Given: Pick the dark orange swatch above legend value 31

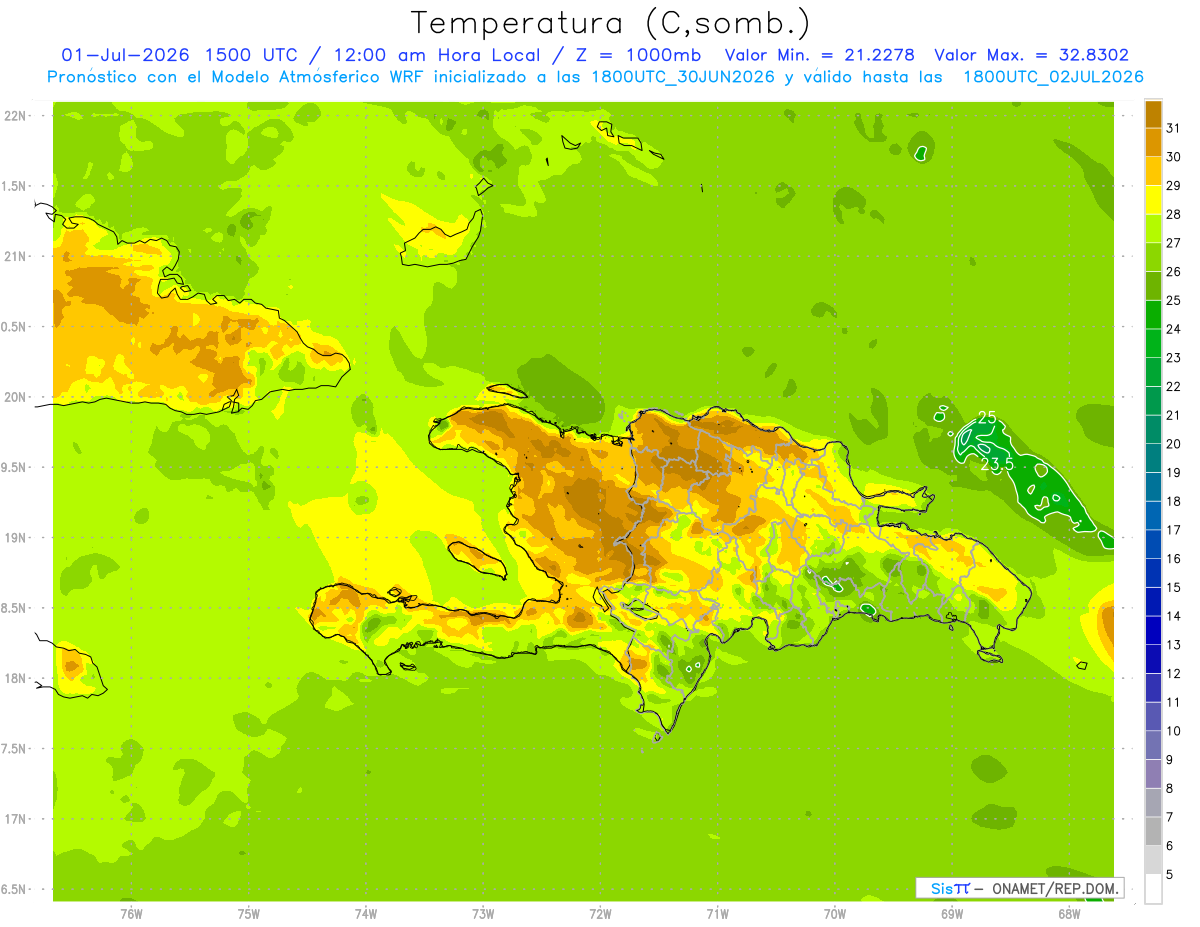Looking at the screenshot, I should pyautogui.click(x=1153, y=113).
